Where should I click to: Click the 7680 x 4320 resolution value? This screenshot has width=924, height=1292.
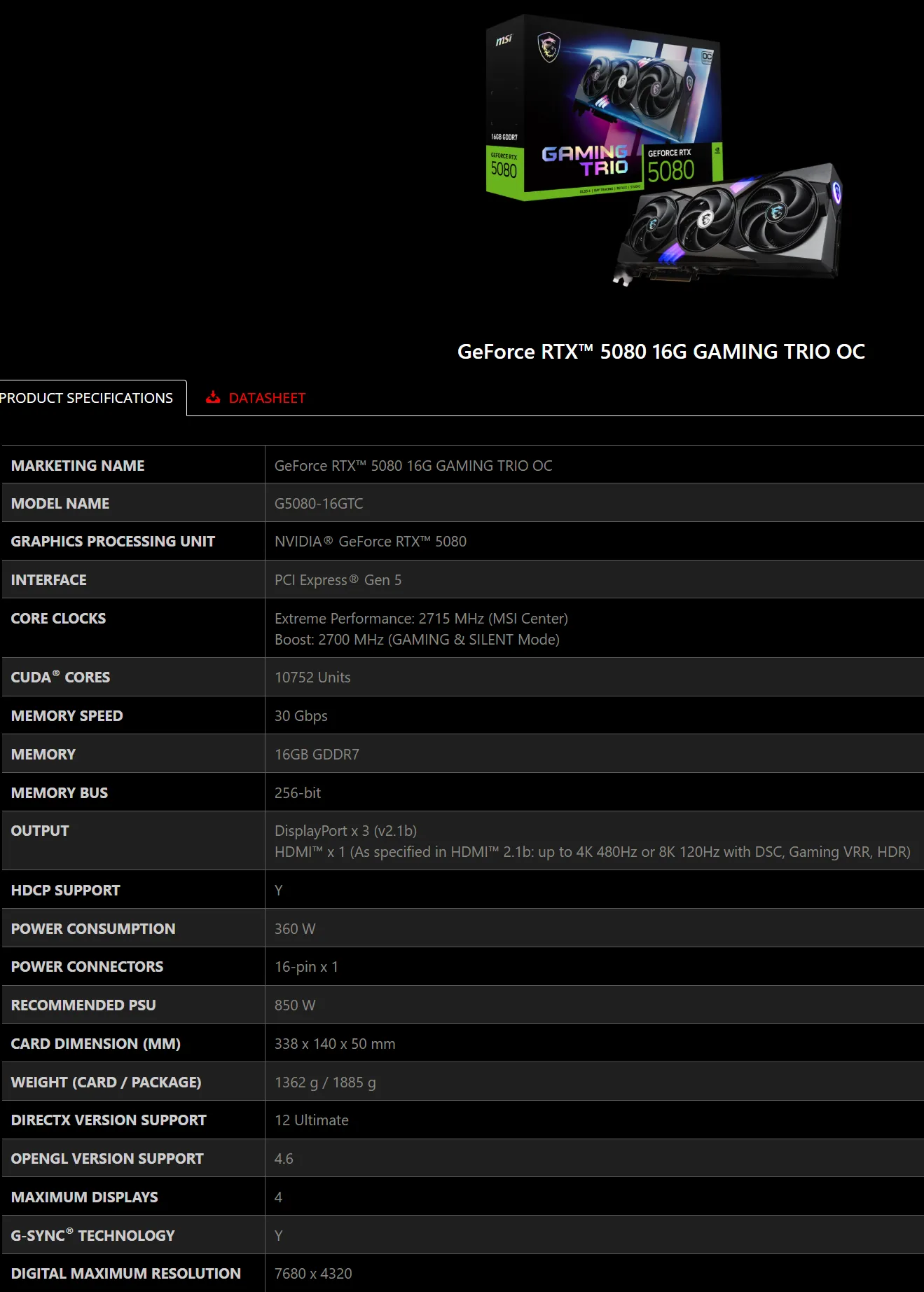coord(313,1274)
